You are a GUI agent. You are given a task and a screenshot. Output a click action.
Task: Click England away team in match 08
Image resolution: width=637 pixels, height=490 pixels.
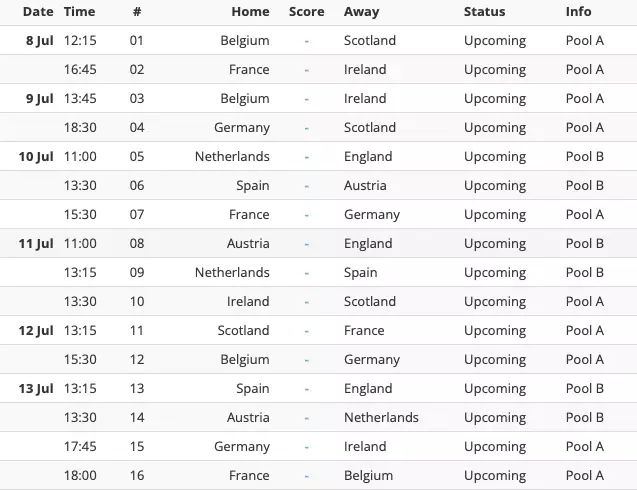(368, 244)
